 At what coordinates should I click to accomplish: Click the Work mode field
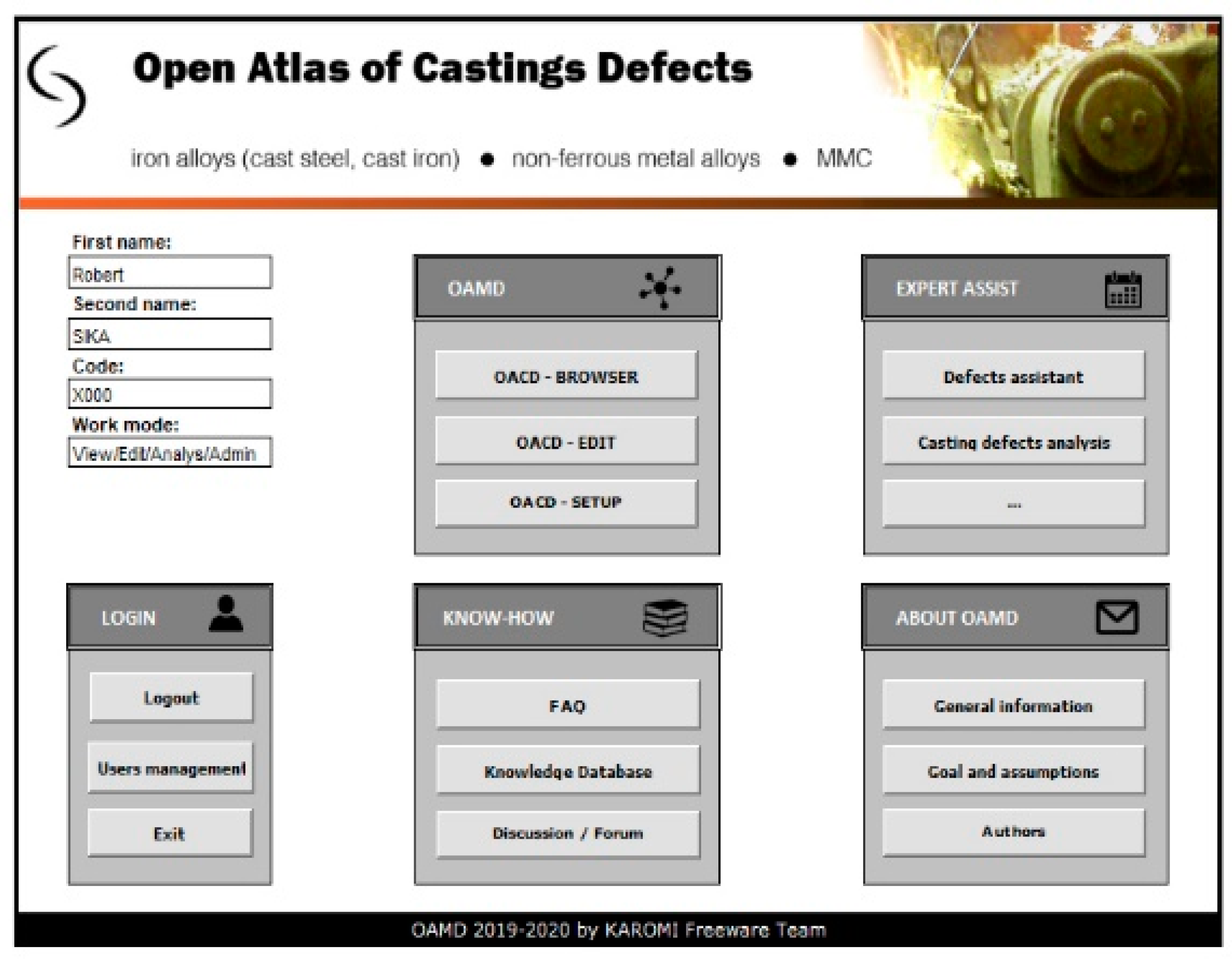pos(169,453)
